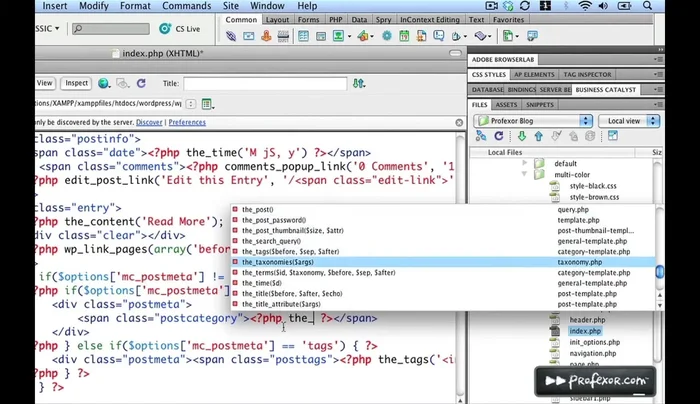Image resolution: width=700 pixels, height=404 pixels.
Task: Click the CS Live button icon
Action: coord(167,29)
